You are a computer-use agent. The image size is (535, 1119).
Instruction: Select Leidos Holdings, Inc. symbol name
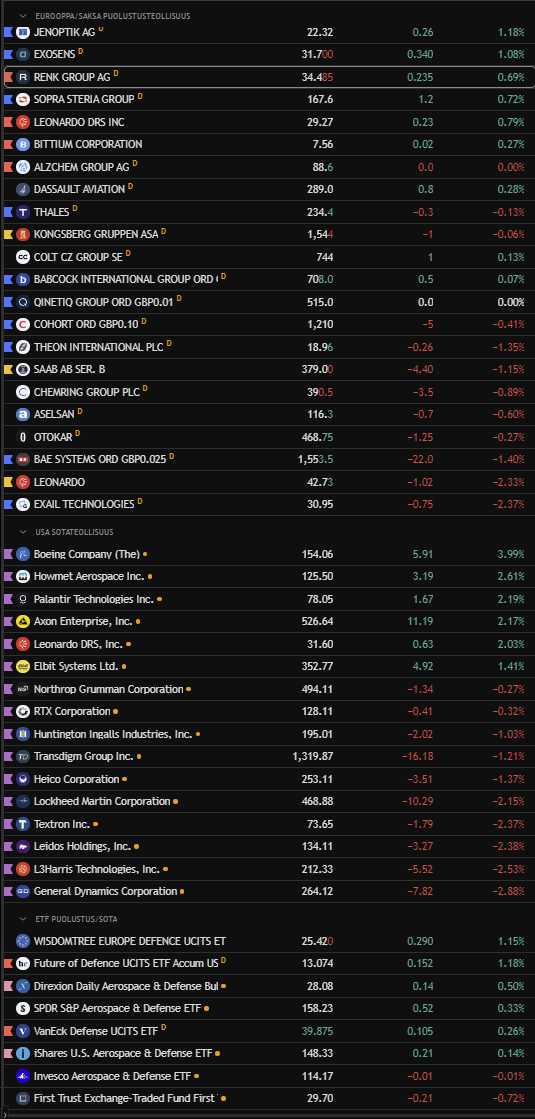pos(82,846)
